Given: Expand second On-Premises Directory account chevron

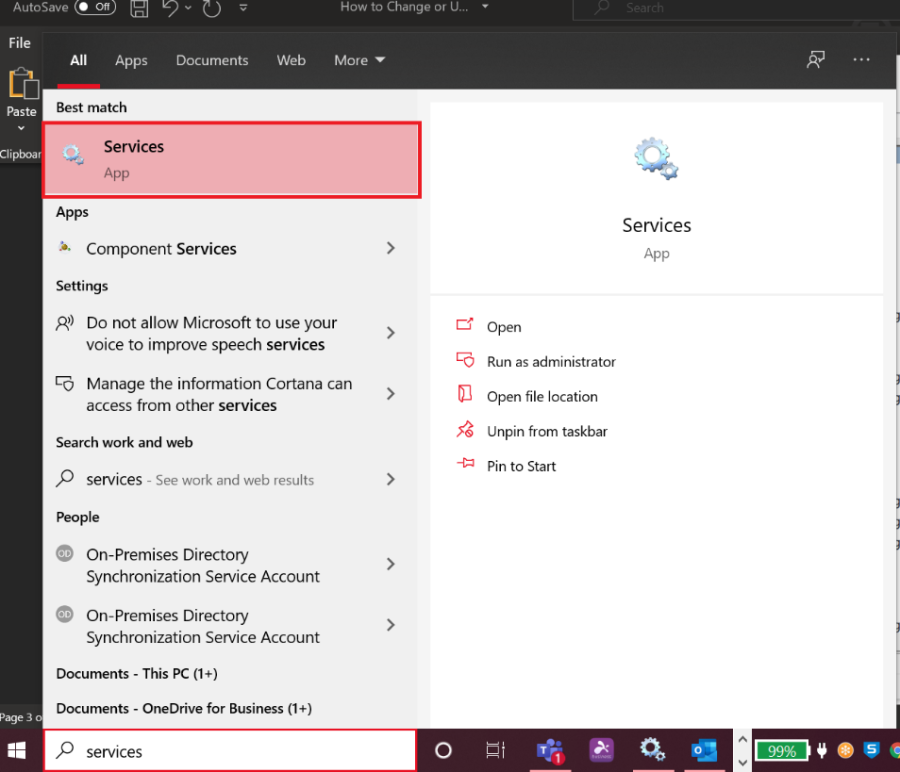Looking at the screenshot, I should [x=391, y=625].
